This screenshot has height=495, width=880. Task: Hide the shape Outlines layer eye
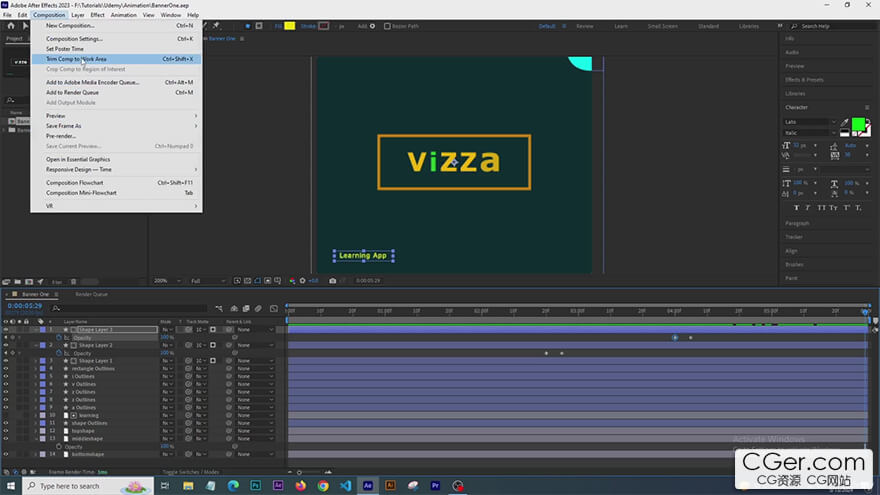(x=6, y=423)
